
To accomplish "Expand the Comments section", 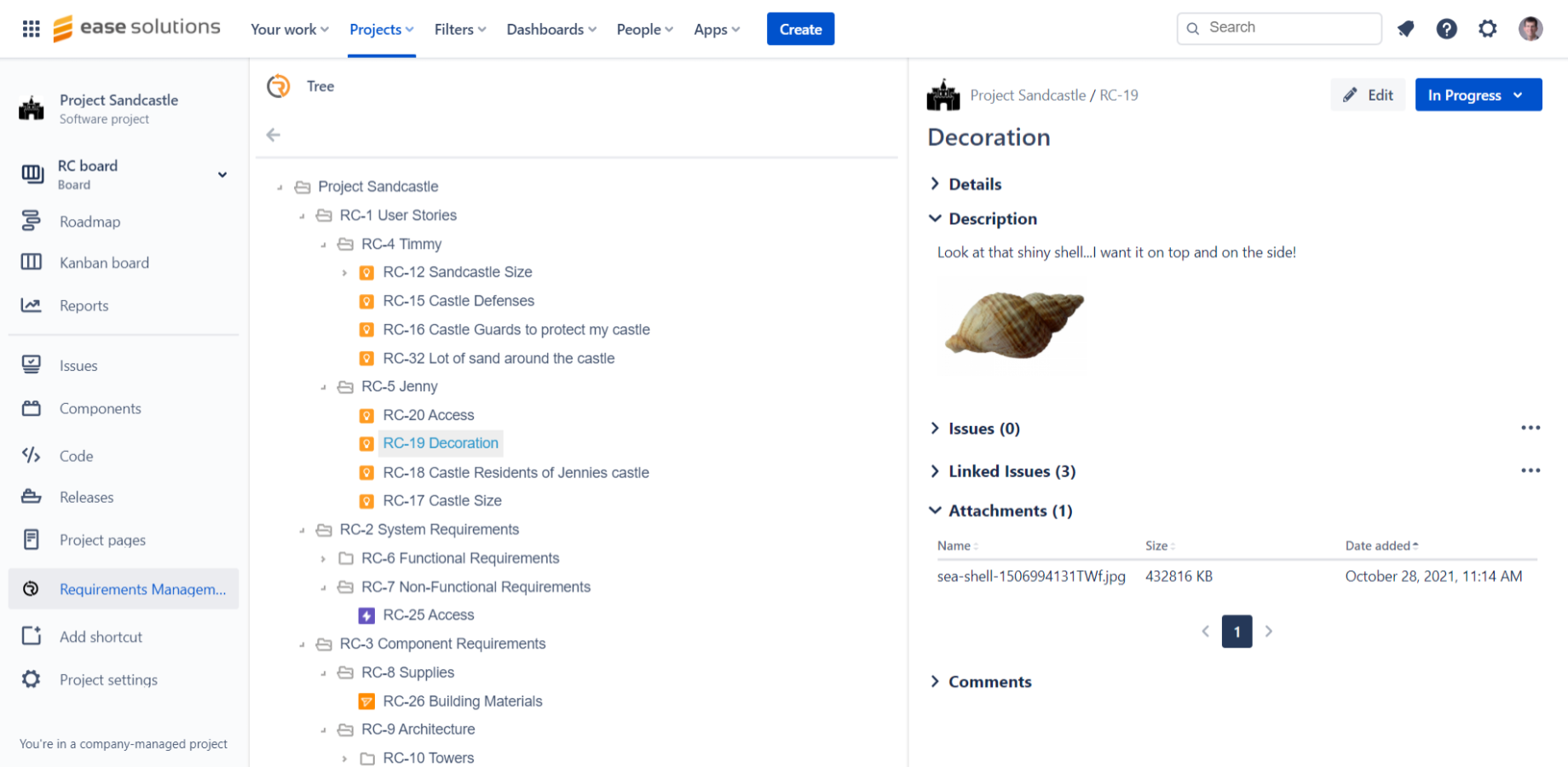I will pyautogui.click(x=935, y=681).
